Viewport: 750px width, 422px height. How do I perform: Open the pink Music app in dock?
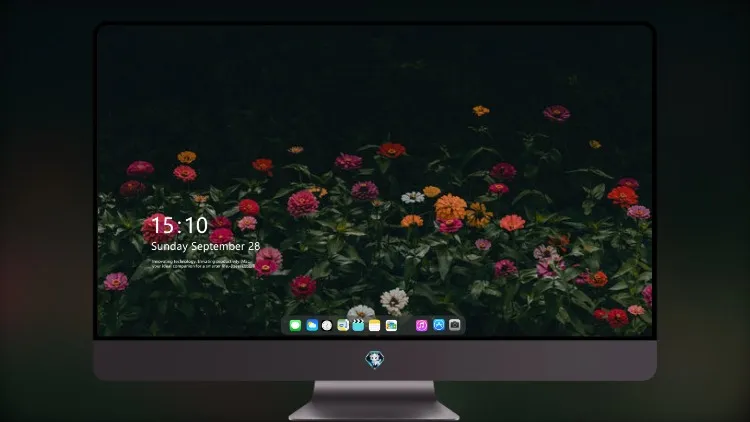pyautogui.click(x=421, y=325)
